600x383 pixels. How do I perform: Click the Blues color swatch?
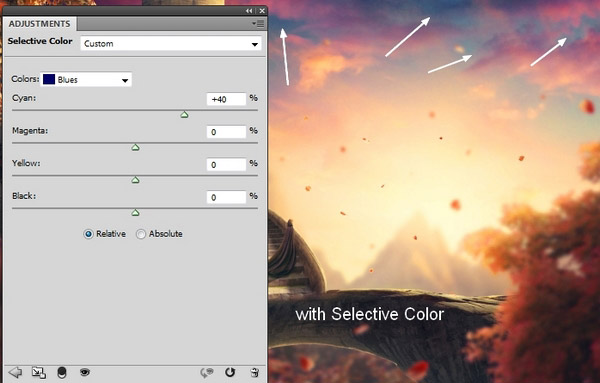click(49, 80)
